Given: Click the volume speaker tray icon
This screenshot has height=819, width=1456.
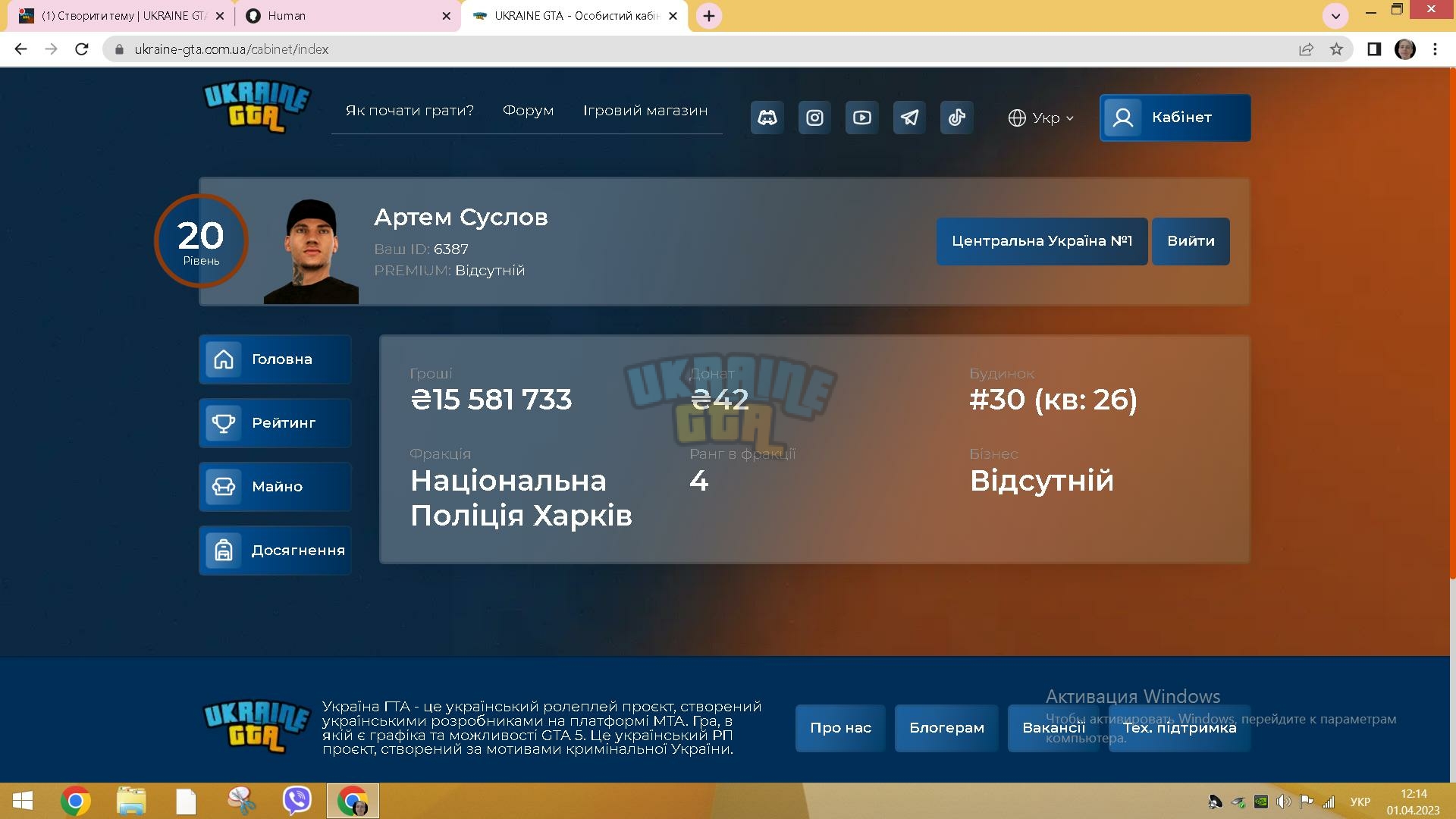Looking at the screenshot, I should pos(1283,802).
